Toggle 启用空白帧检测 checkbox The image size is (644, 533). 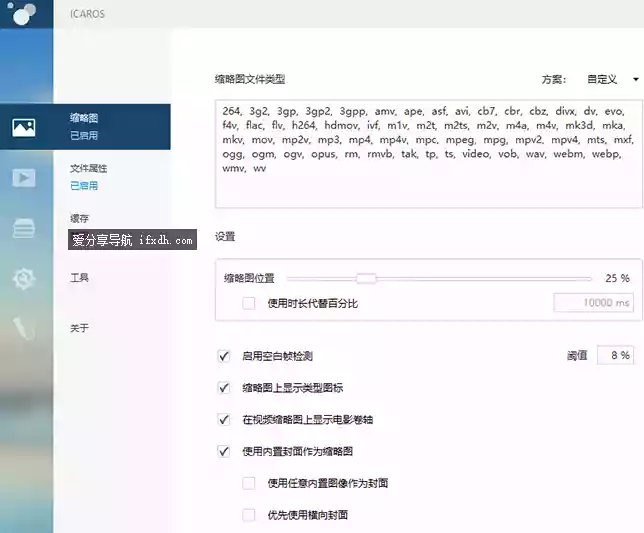pos(224,356)
